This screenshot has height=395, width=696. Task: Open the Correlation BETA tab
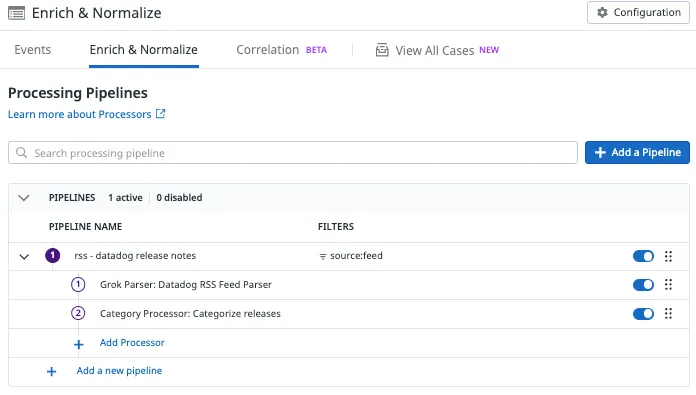pyautogui.click(x=281, y=50)
